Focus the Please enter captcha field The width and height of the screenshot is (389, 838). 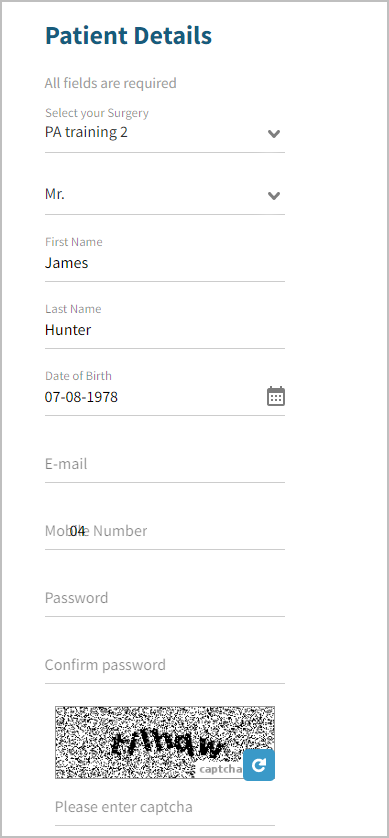pos(165,807)
